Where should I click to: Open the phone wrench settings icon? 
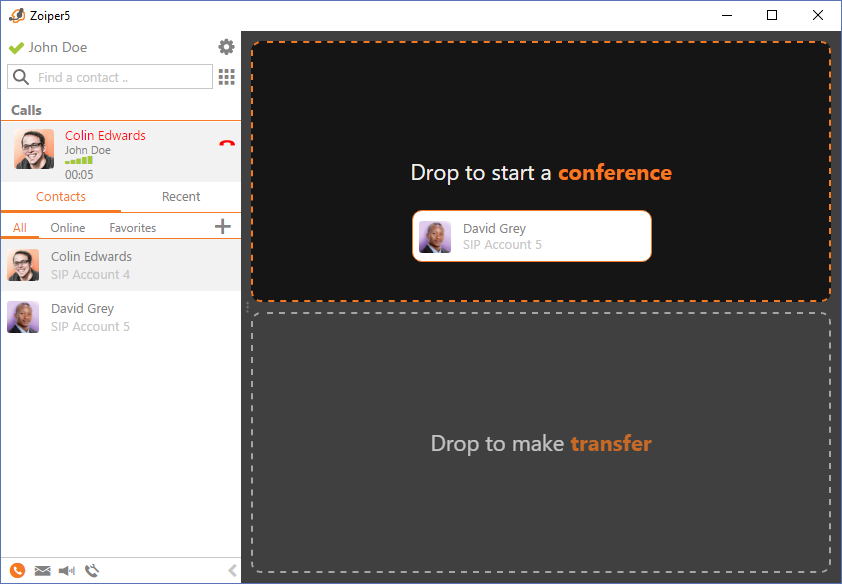point(92,571)
